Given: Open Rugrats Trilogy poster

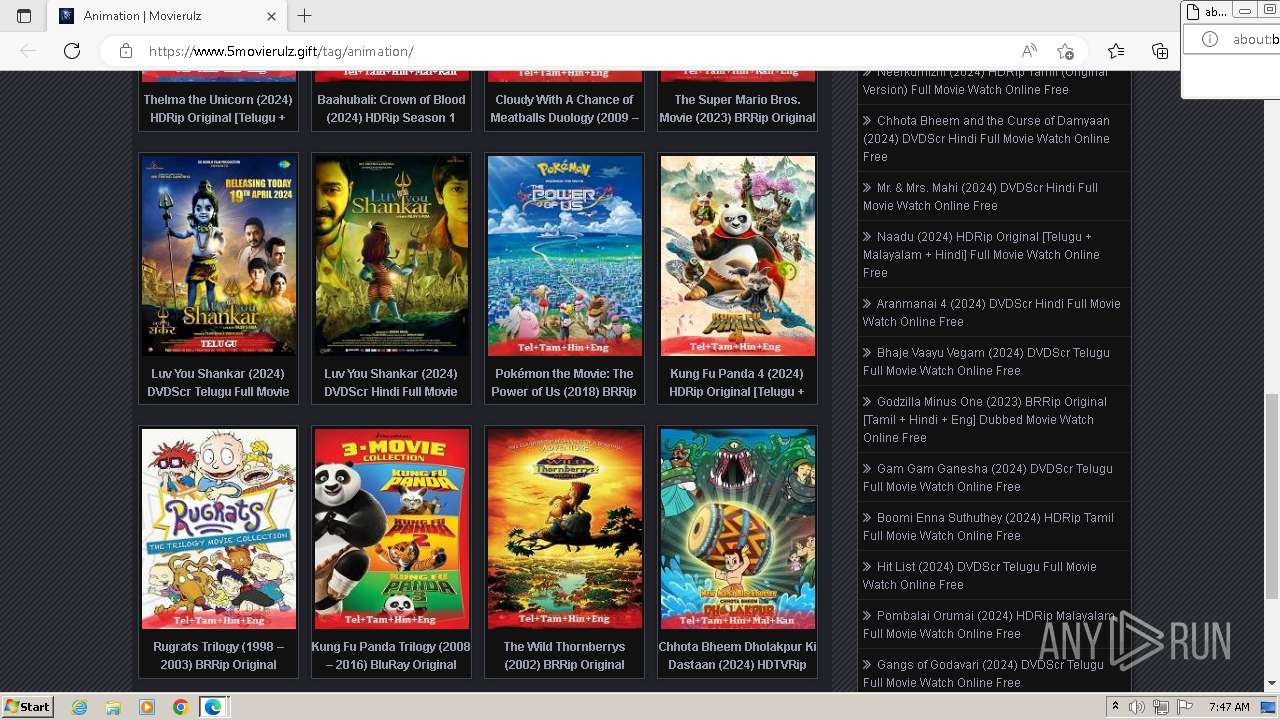Looking at the screenshot, I should coord(219,529).
